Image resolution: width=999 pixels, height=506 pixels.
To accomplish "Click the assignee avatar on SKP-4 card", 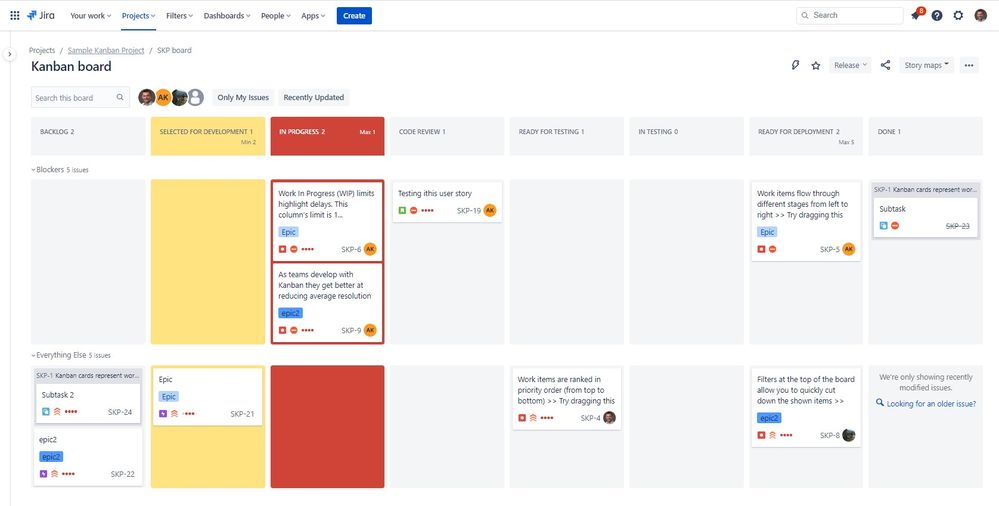I will (609, 418).
